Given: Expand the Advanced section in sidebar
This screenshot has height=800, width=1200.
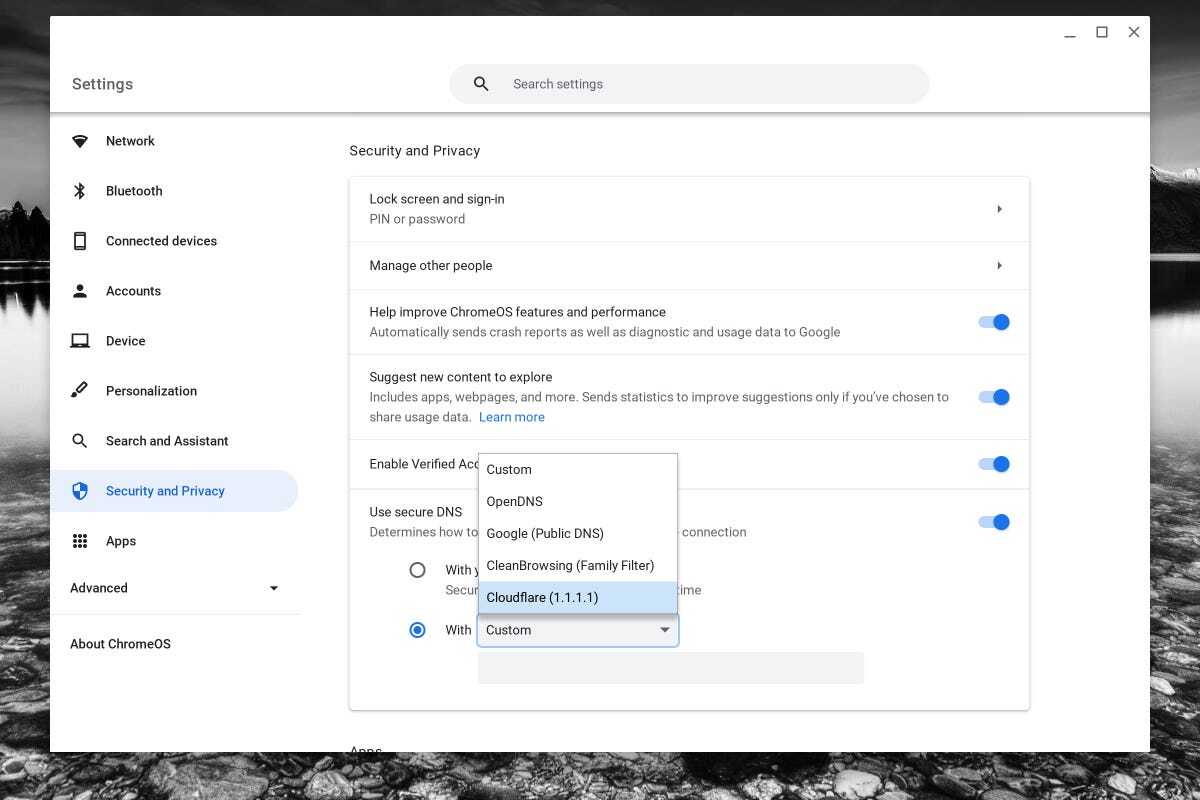Looking at the screenshot, I should (x=273, y=588).
